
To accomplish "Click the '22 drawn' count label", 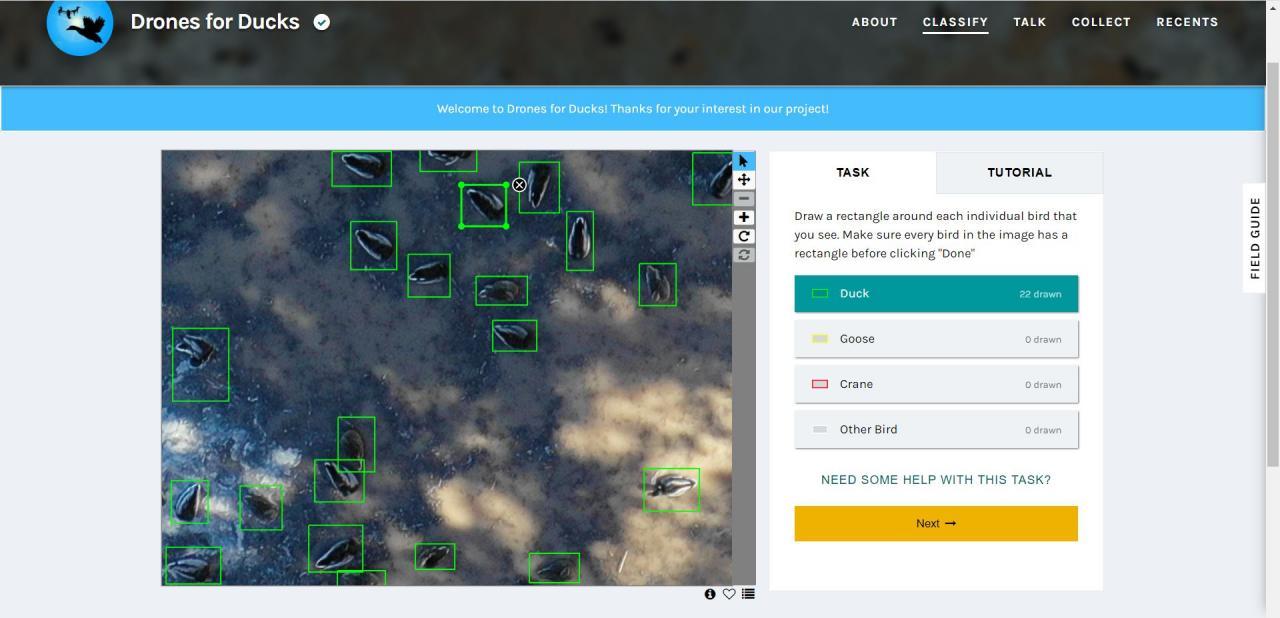I will [x=1040, y=294].
